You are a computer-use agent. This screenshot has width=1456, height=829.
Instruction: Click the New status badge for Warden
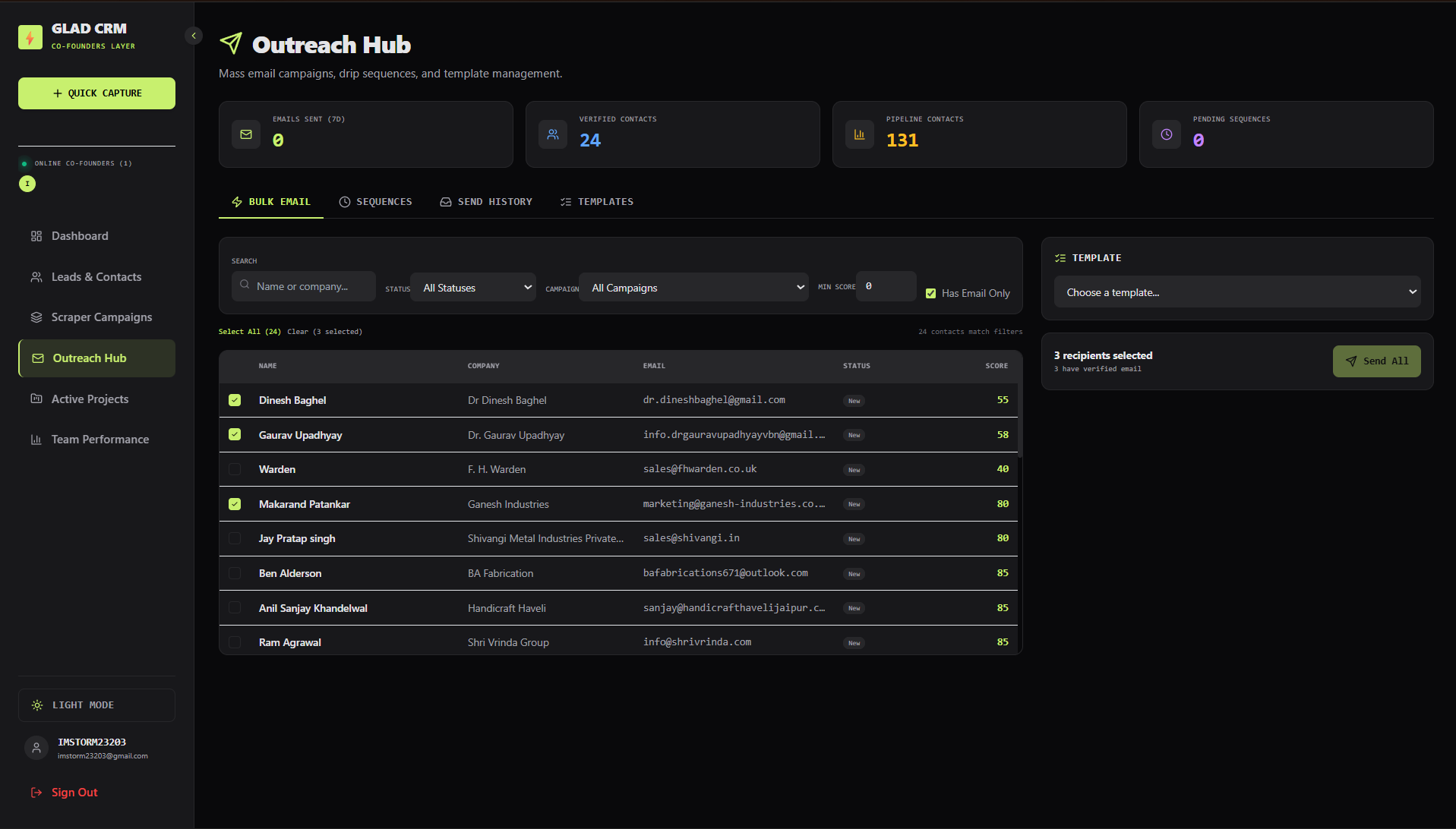click(854, 470)
